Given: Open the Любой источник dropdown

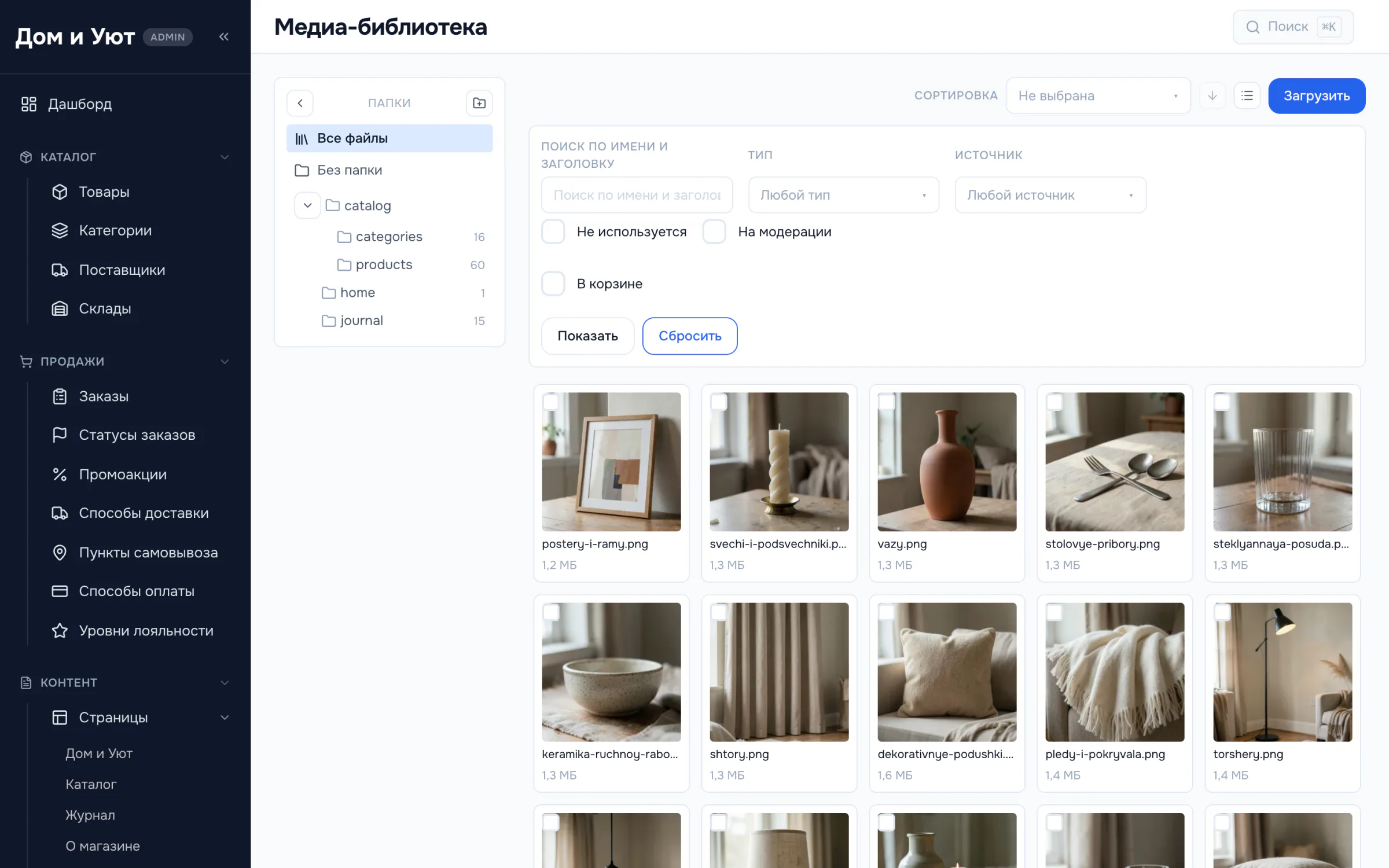Looking at the screenshot, I should click(x=1050, y=195).
